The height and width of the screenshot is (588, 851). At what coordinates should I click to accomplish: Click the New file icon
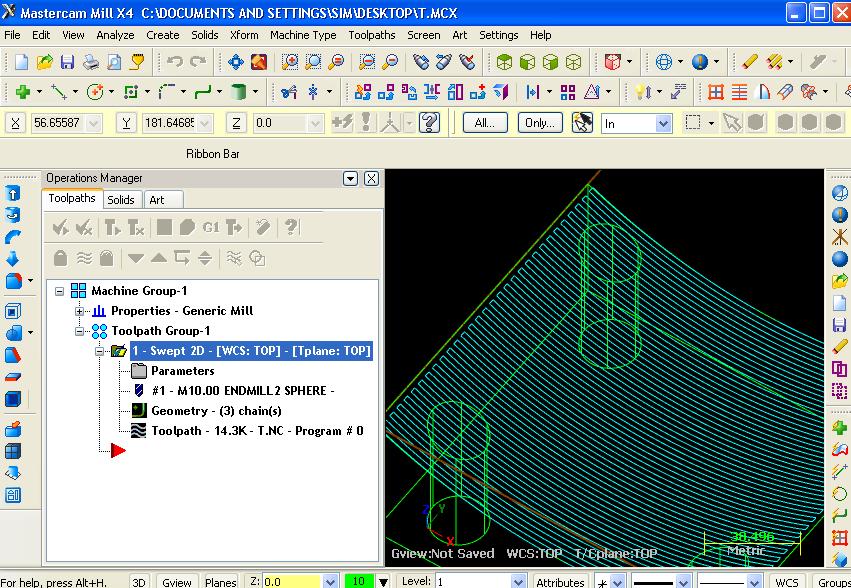tap(21, 62)
